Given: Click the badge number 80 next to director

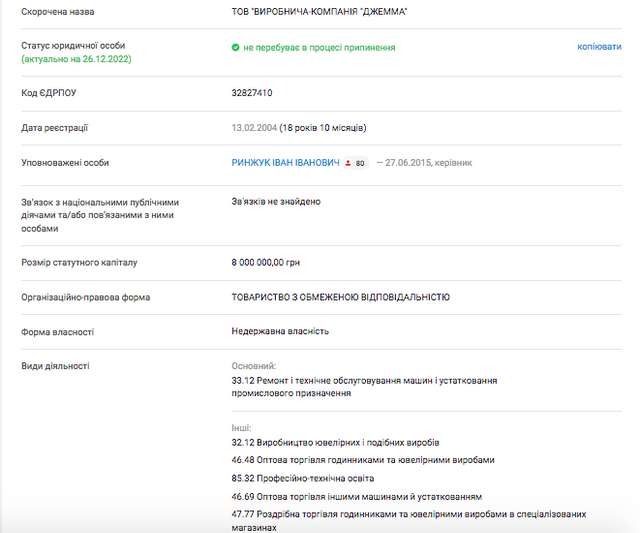Looking at the screenshot, I should (x=360, y=163).
